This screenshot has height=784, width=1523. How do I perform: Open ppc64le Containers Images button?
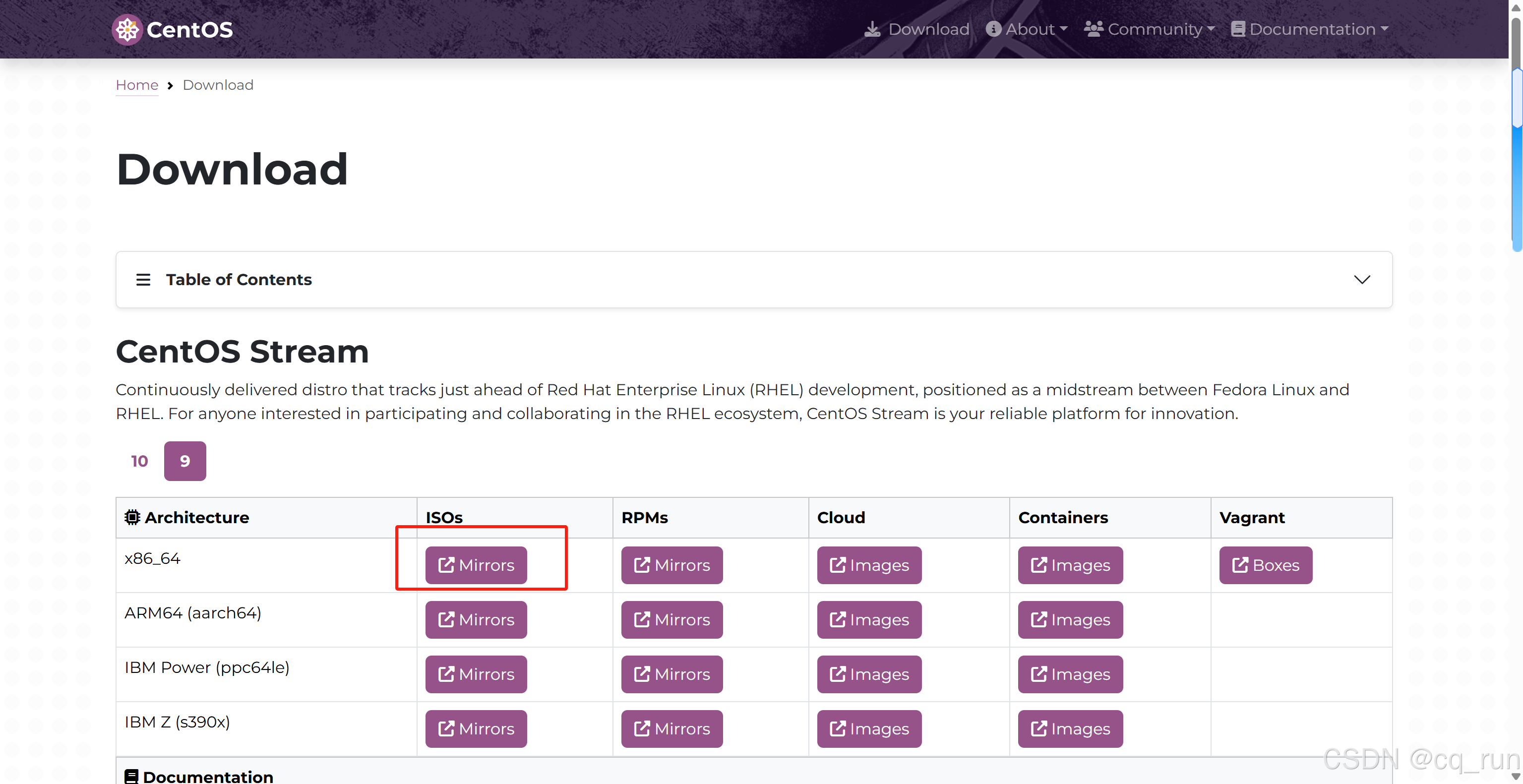1070,674
